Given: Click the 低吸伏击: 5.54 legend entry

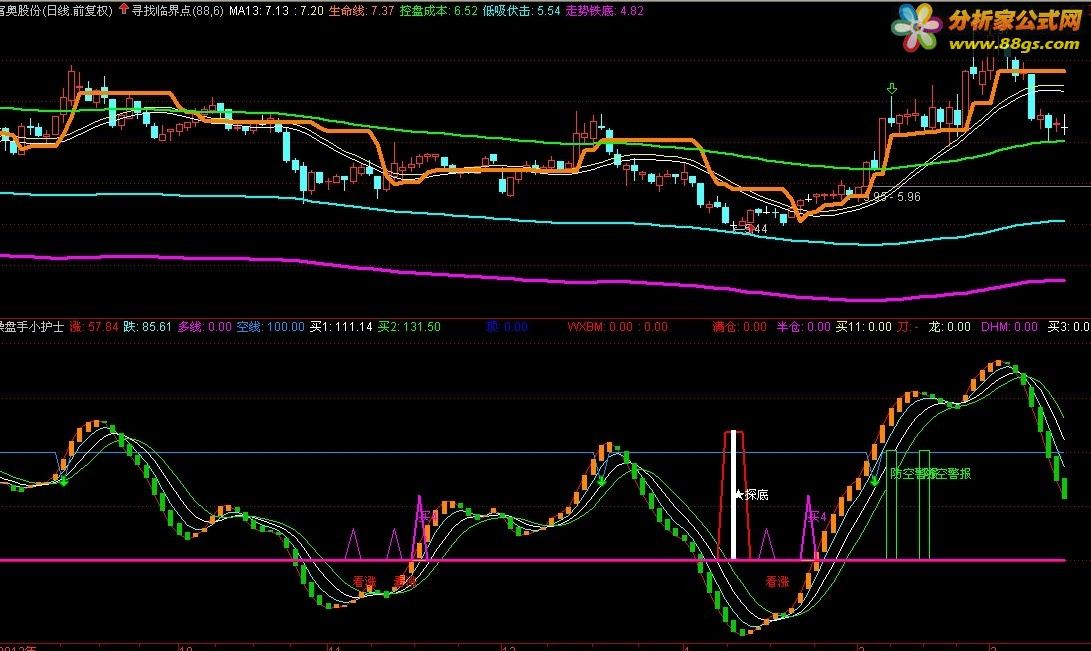Looking at the screenshot, I should pos(521,10).
